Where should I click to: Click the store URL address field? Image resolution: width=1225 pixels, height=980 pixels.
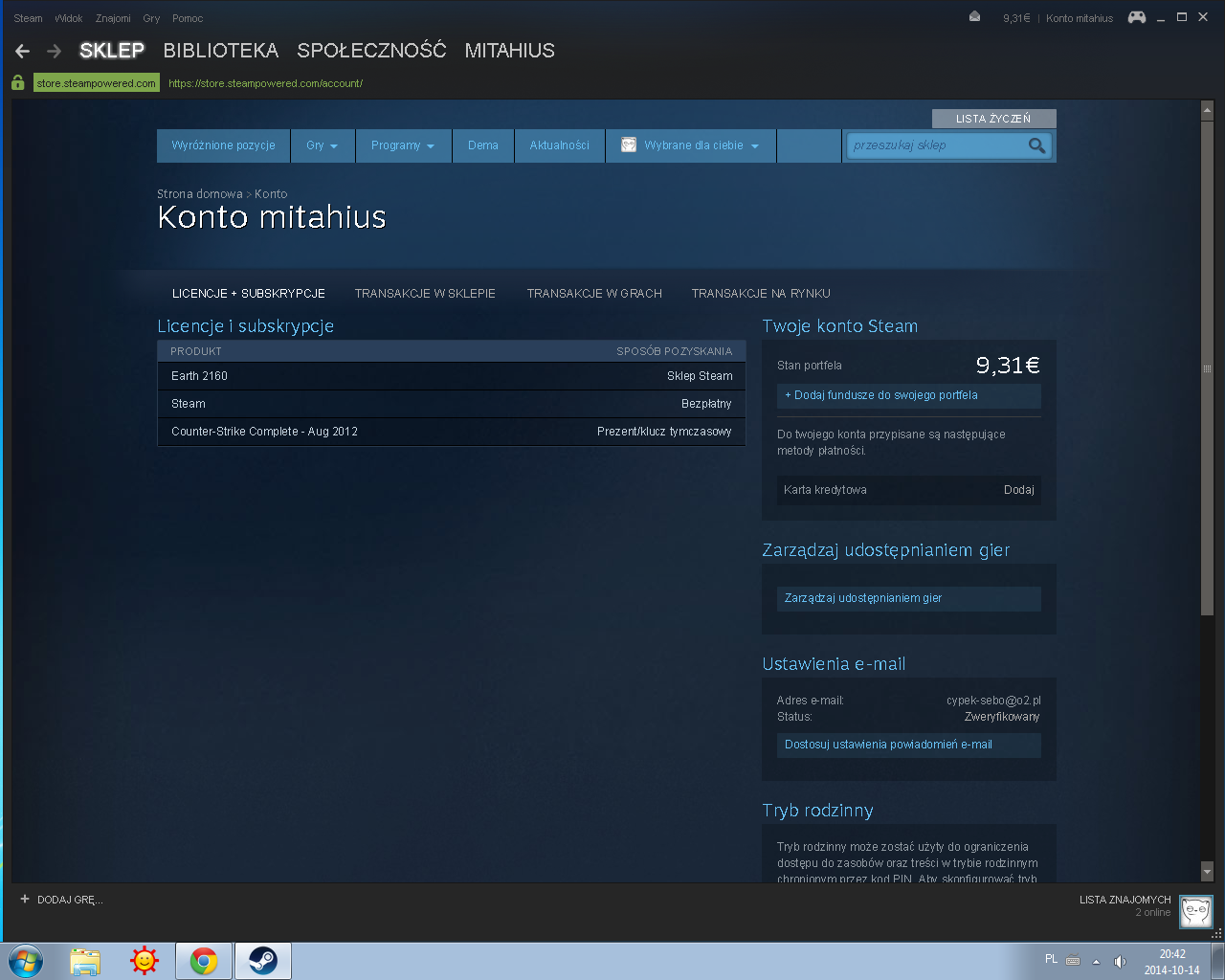265,83
